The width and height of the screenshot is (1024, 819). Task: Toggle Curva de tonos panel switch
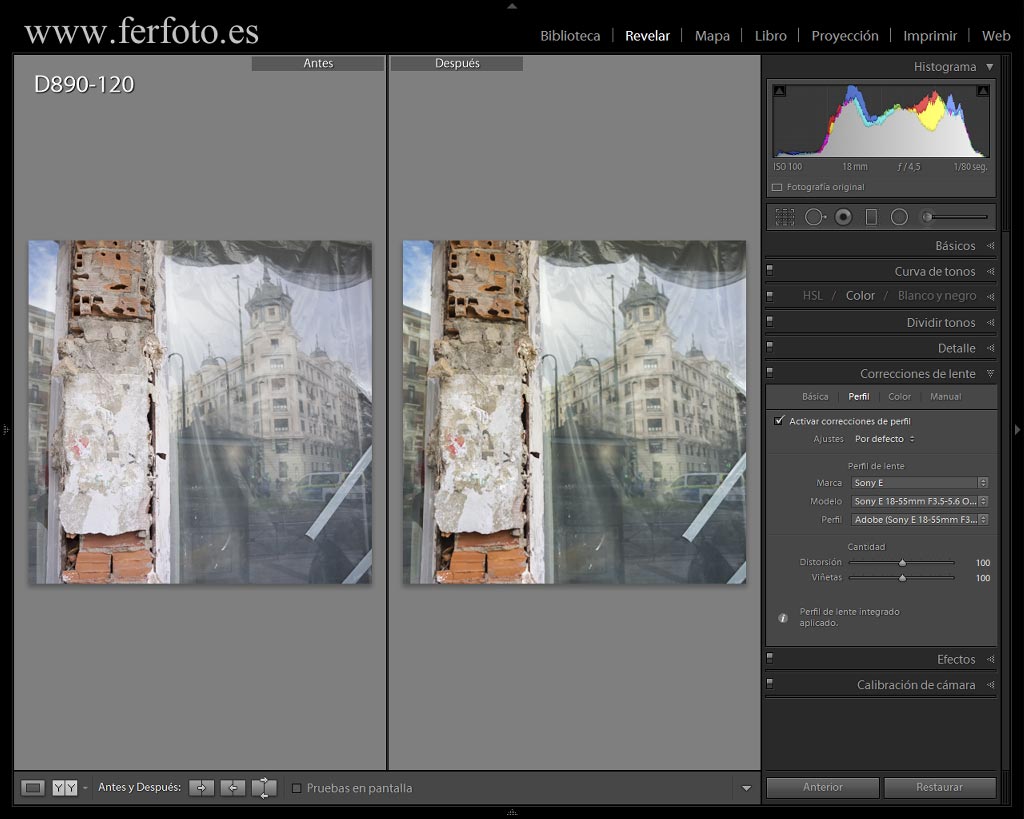(x=770, y=270)
